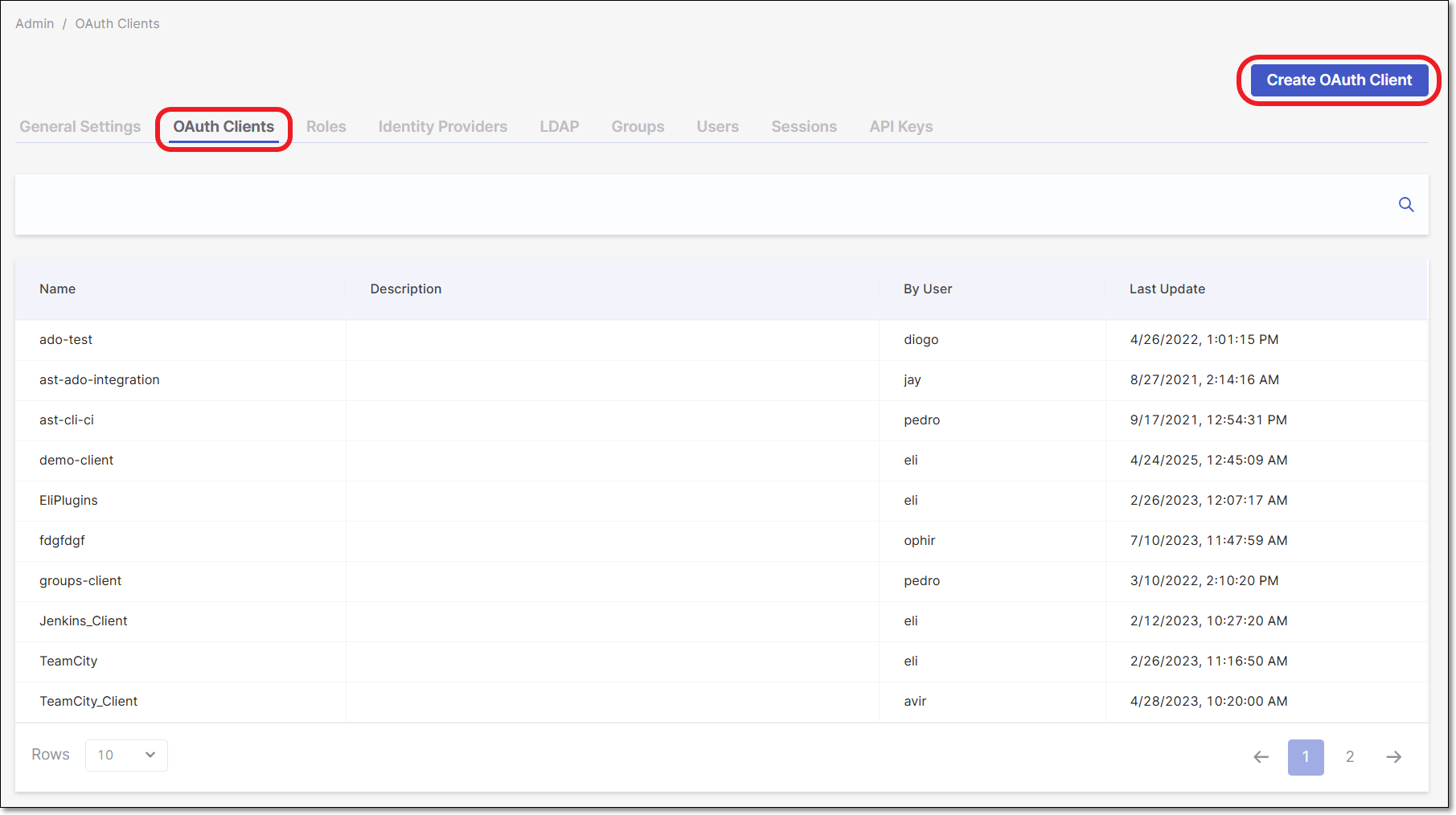Screen dimensions: 1456x815
Task: Click Create OAuth Client button
Action: [x=1339, y=80]
